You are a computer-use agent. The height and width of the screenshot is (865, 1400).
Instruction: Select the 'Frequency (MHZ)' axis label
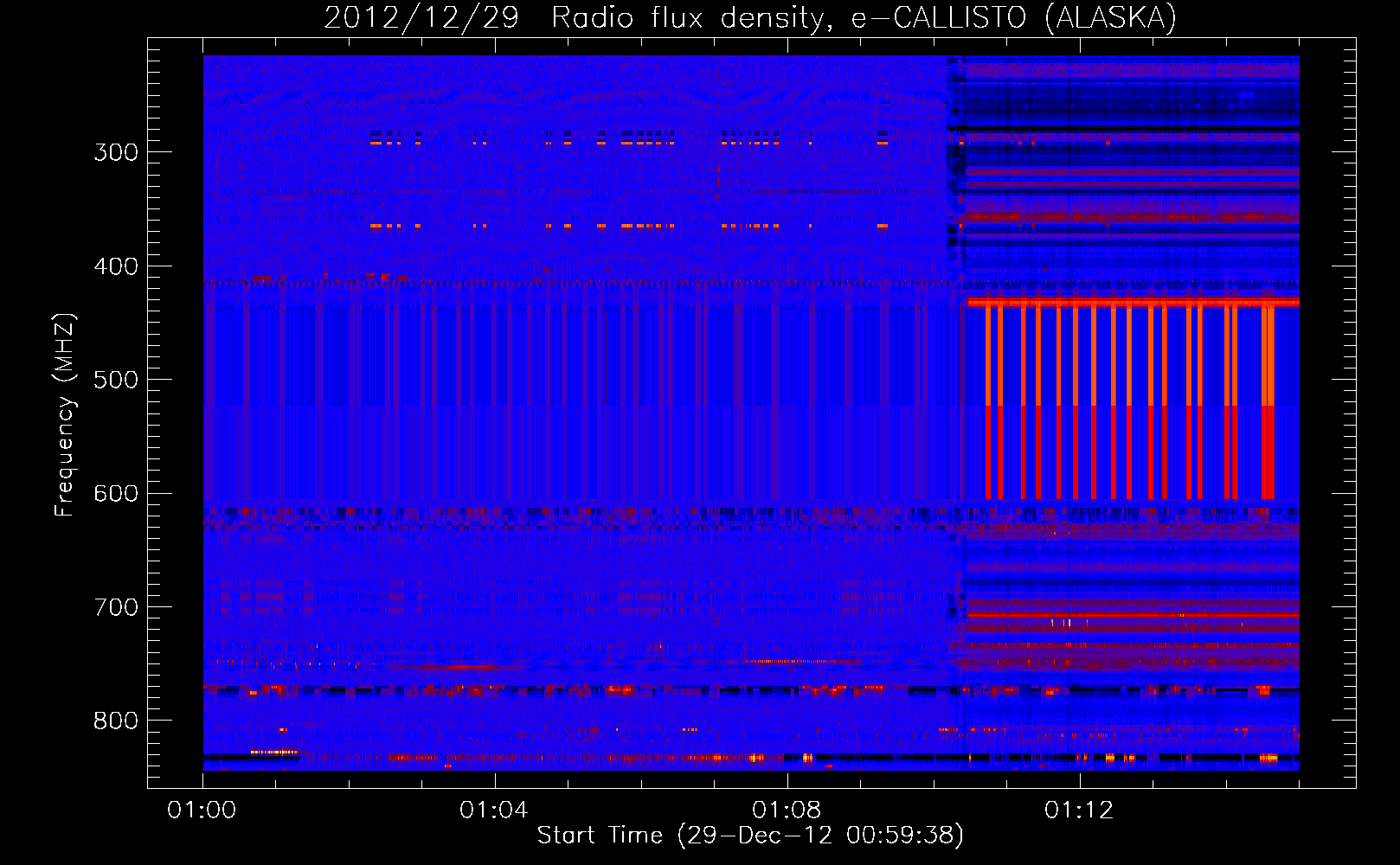(x=65, y=415)
